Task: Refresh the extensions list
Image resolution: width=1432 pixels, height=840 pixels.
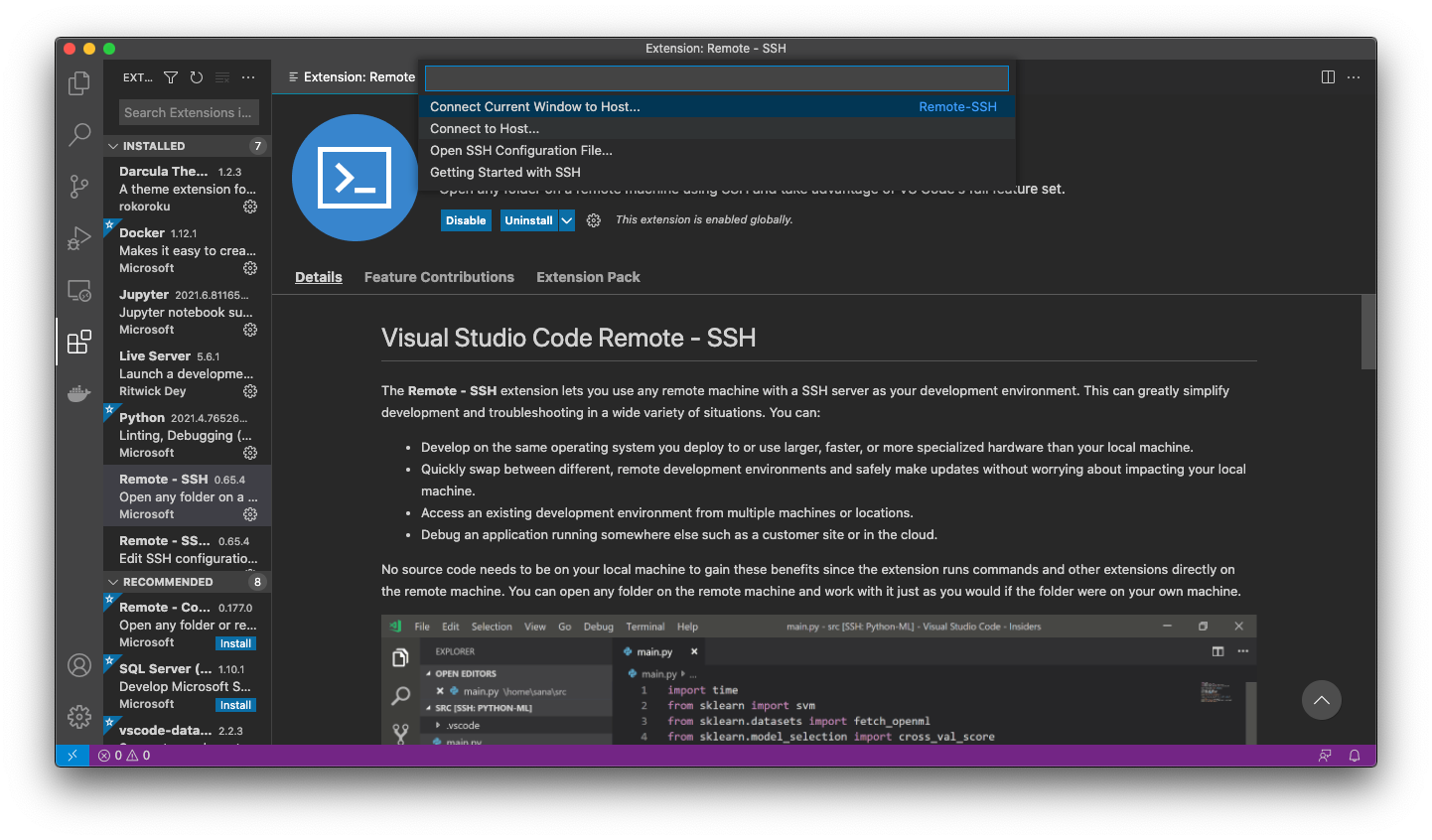Action: (x=197, y=77)
